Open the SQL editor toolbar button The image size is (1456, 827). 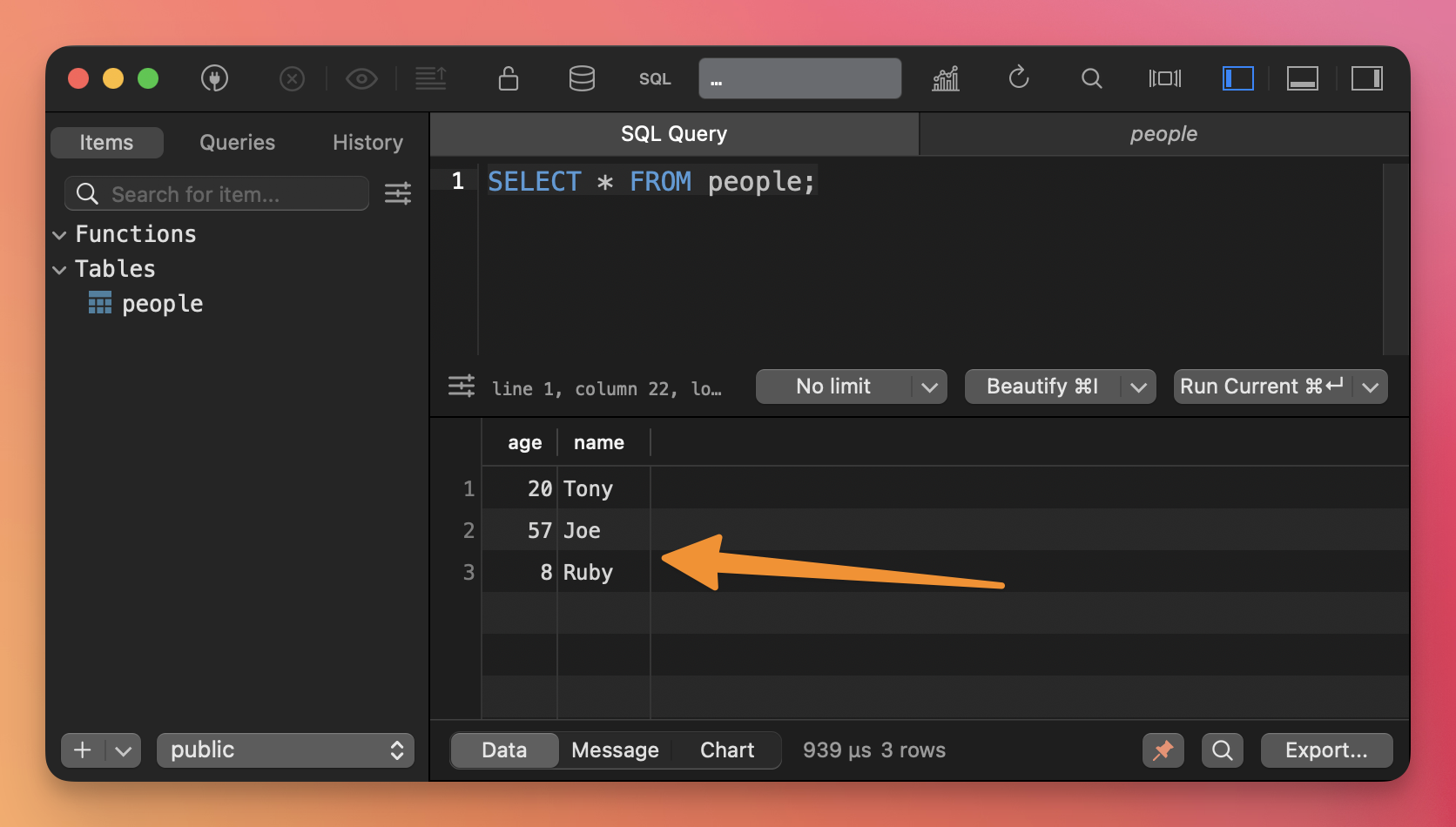point(655,78)
